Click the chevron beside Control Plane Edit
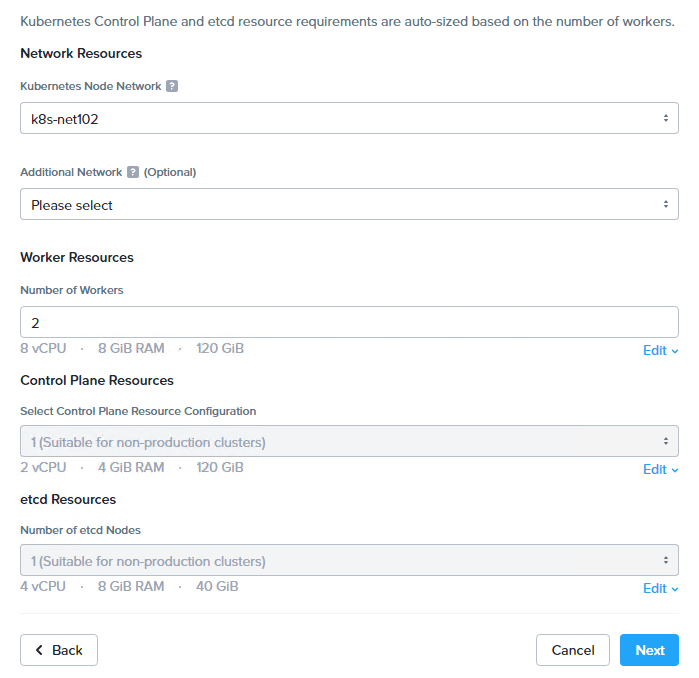Screen dimensions: 699x678 [x=675, y=470]
